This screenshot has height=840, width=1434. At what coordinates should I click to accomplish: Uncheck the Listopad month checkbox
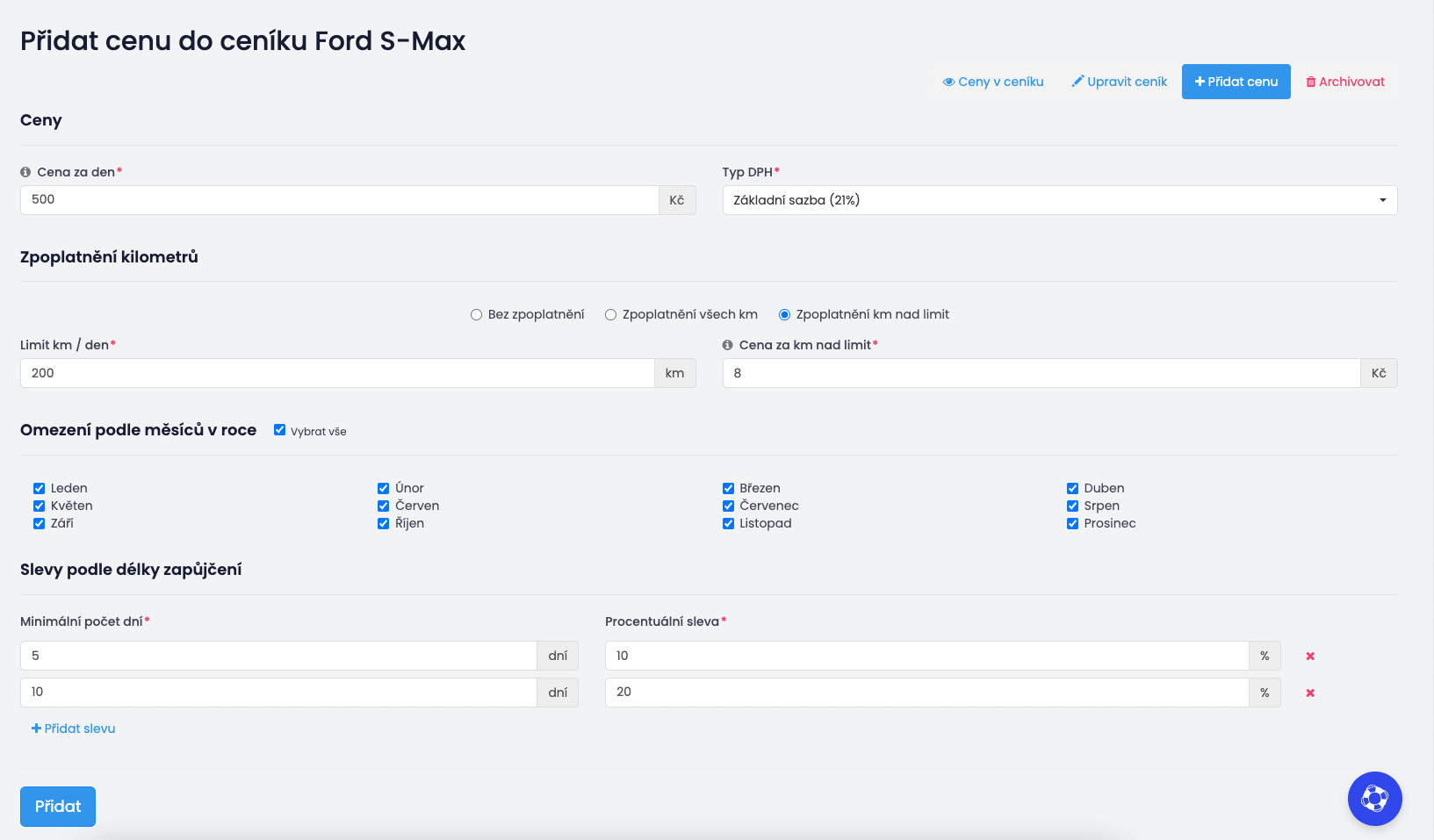point(728,523)
